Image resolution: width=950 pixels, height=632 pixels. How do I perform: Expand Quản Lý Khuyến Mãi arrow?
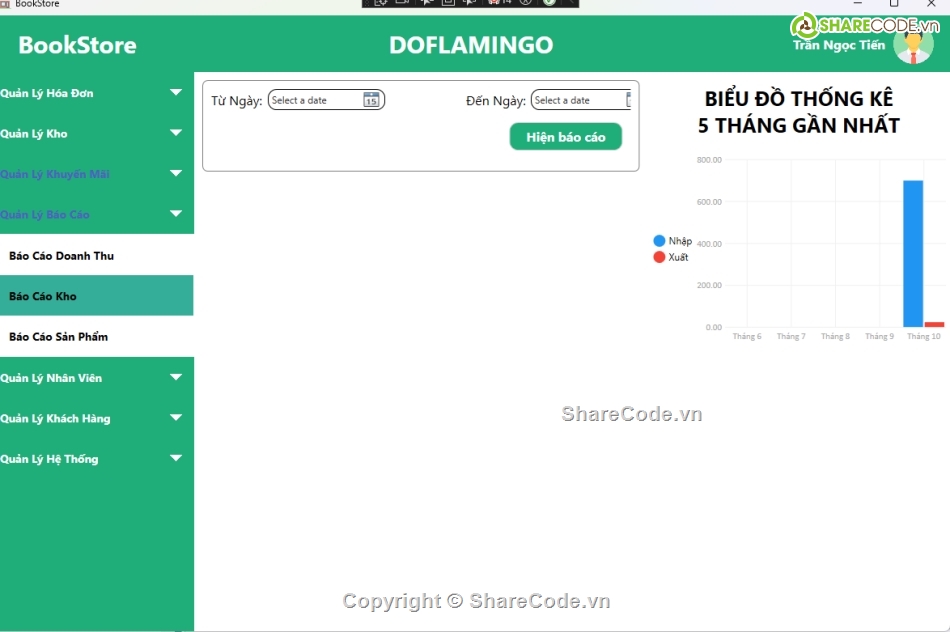tap(176, 174)
